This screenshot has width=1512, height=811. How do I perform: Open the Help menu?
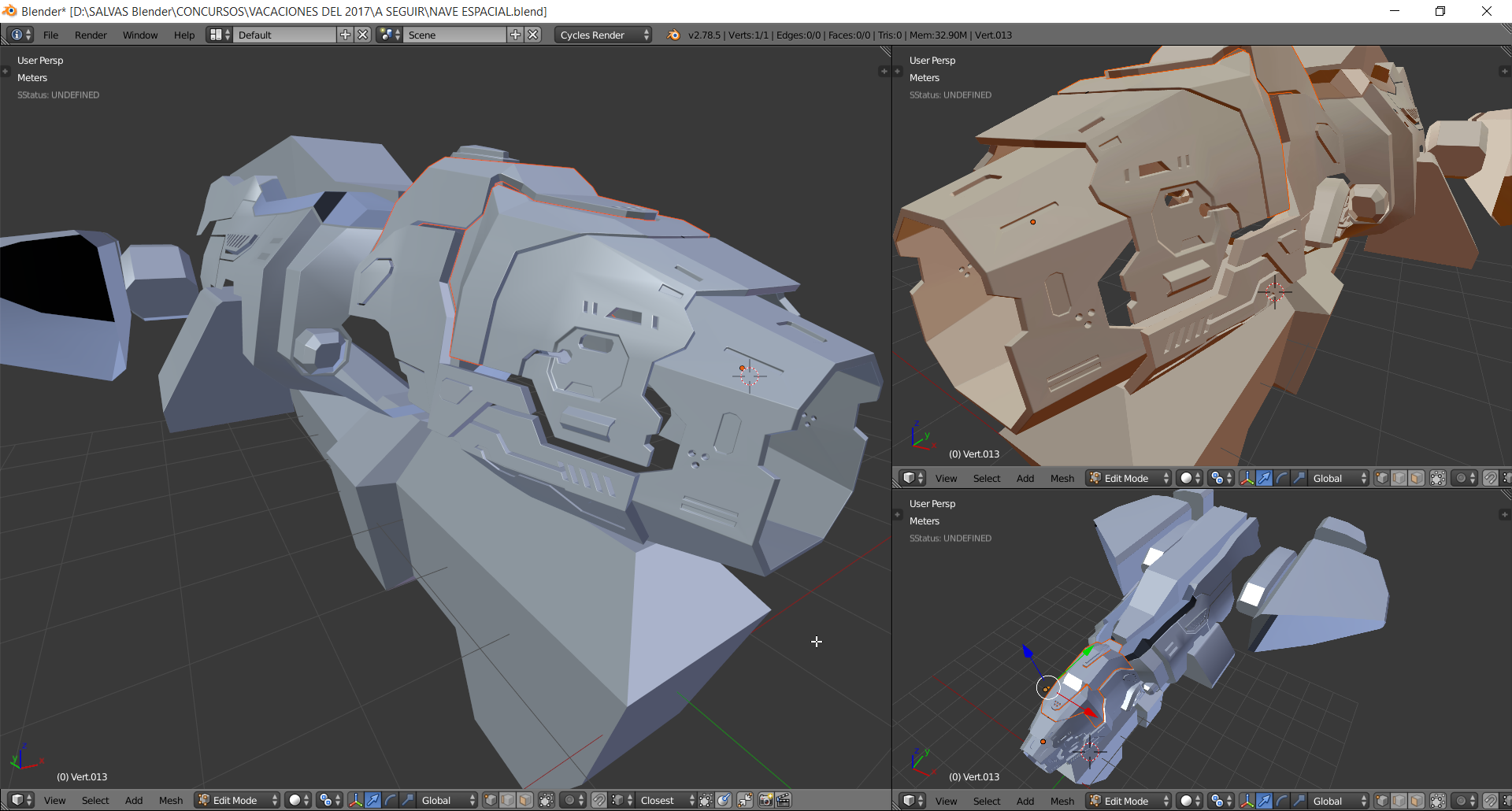coord(184,35)
